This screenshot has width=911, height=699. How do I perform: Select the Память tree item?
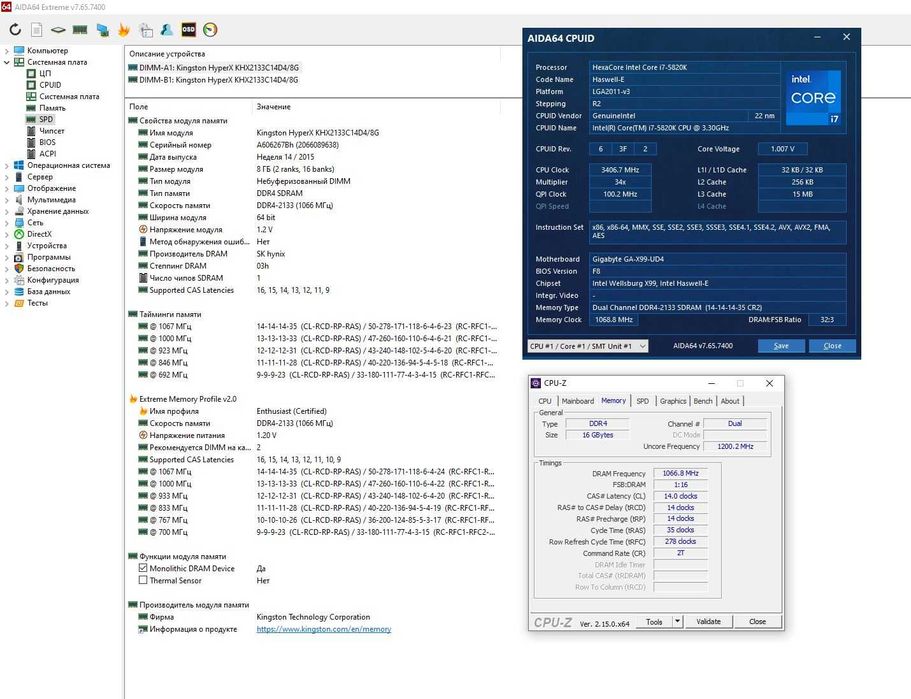pyautogui.click(x=52, y=108)
